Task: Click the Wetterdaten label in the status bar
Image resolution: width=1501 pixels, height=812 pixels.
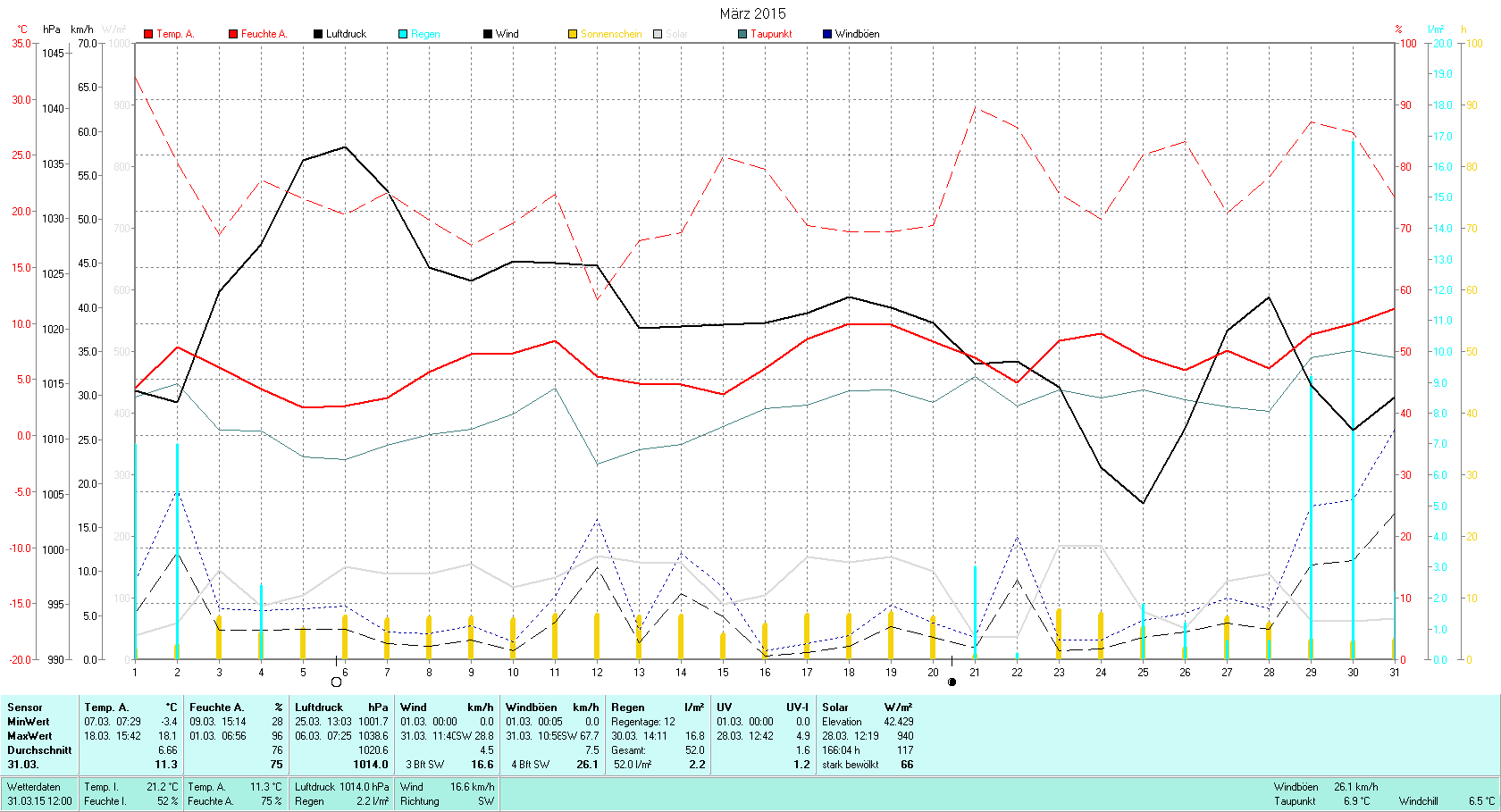Action: (x=34, y=787)
